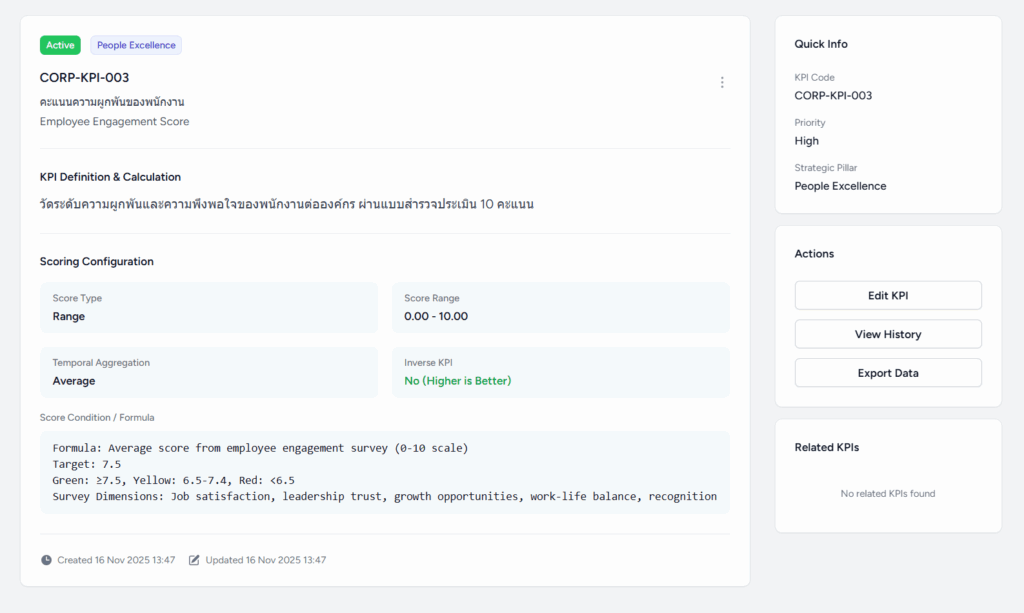This screenshot has height=613, width=1024.
Task: Click the No (Higher is Better) value
Action: 457,381
